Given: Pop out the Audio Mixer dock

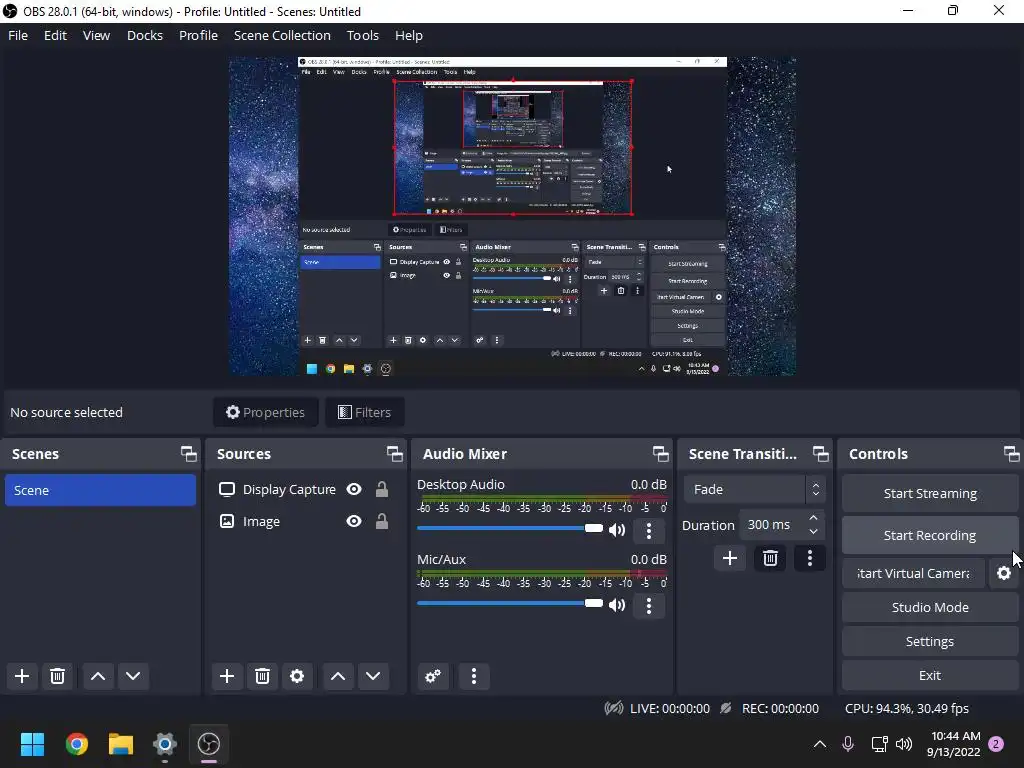Looking at the screenshot, I should [x=660, y=454].
